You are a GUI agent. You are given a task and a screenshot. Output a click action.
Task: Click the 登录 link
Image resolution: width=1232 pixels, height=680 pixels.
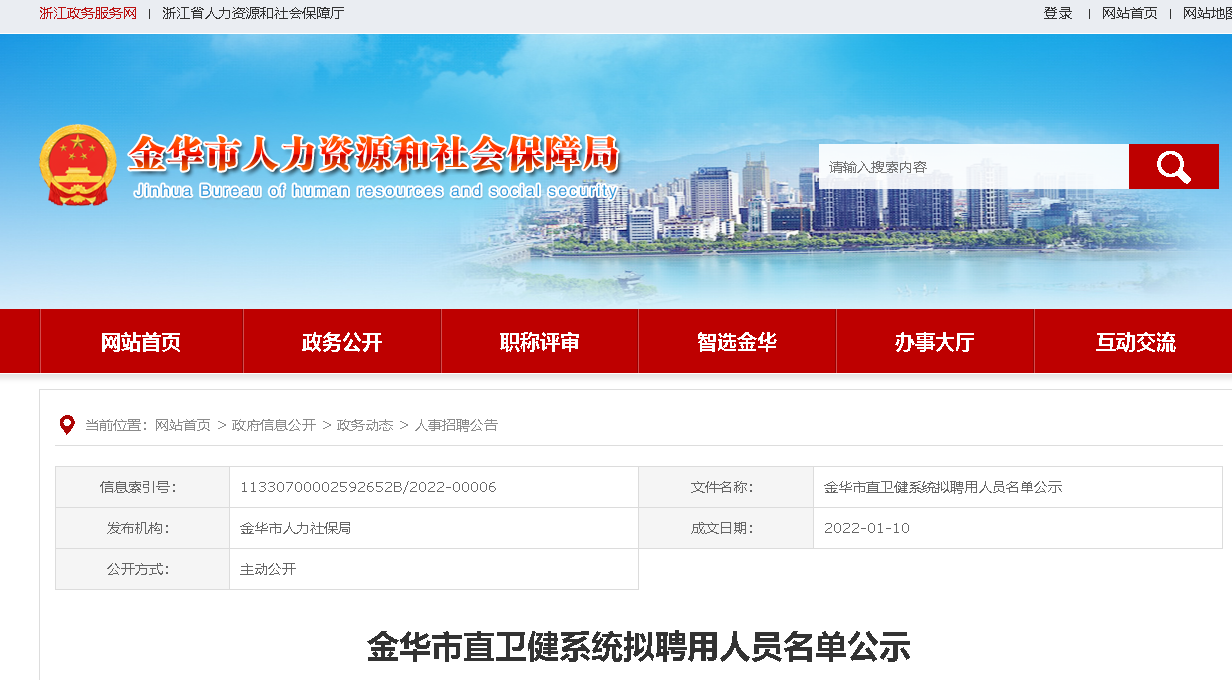(x=1058, y=13)
